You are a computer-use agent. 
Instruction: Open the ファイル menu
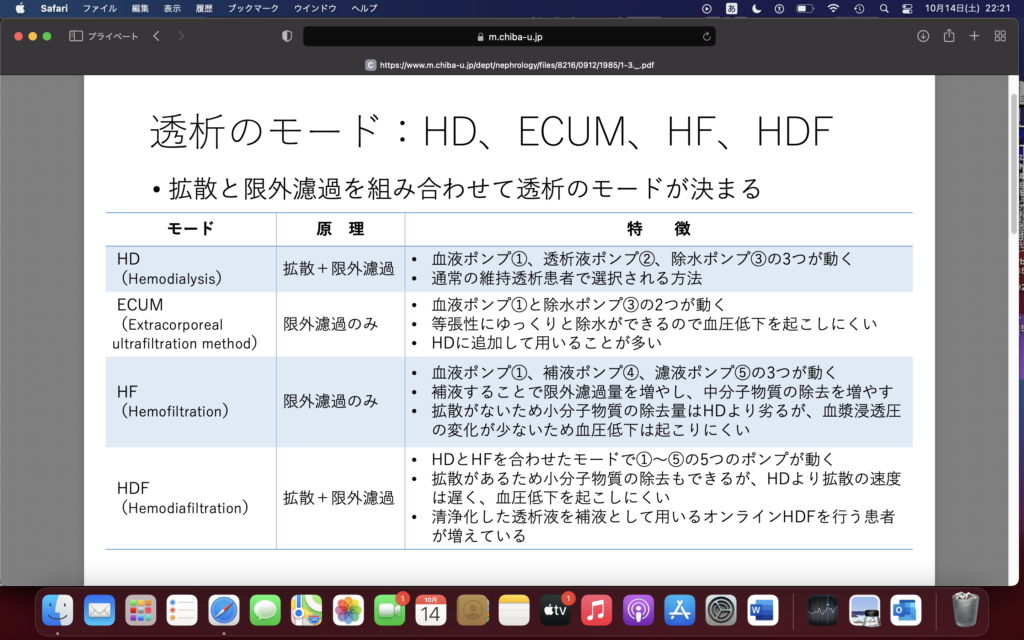[x=99, y=8]
